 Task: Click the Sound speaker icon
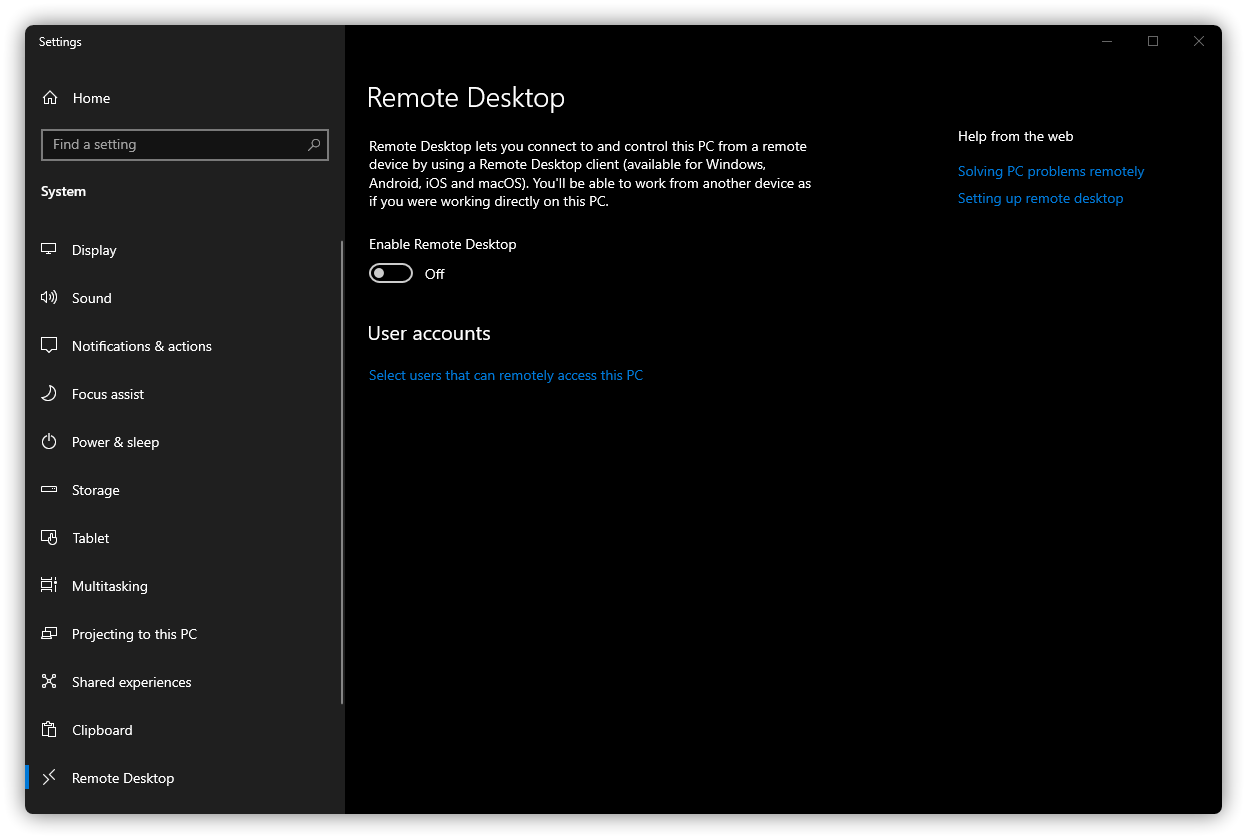49,298
